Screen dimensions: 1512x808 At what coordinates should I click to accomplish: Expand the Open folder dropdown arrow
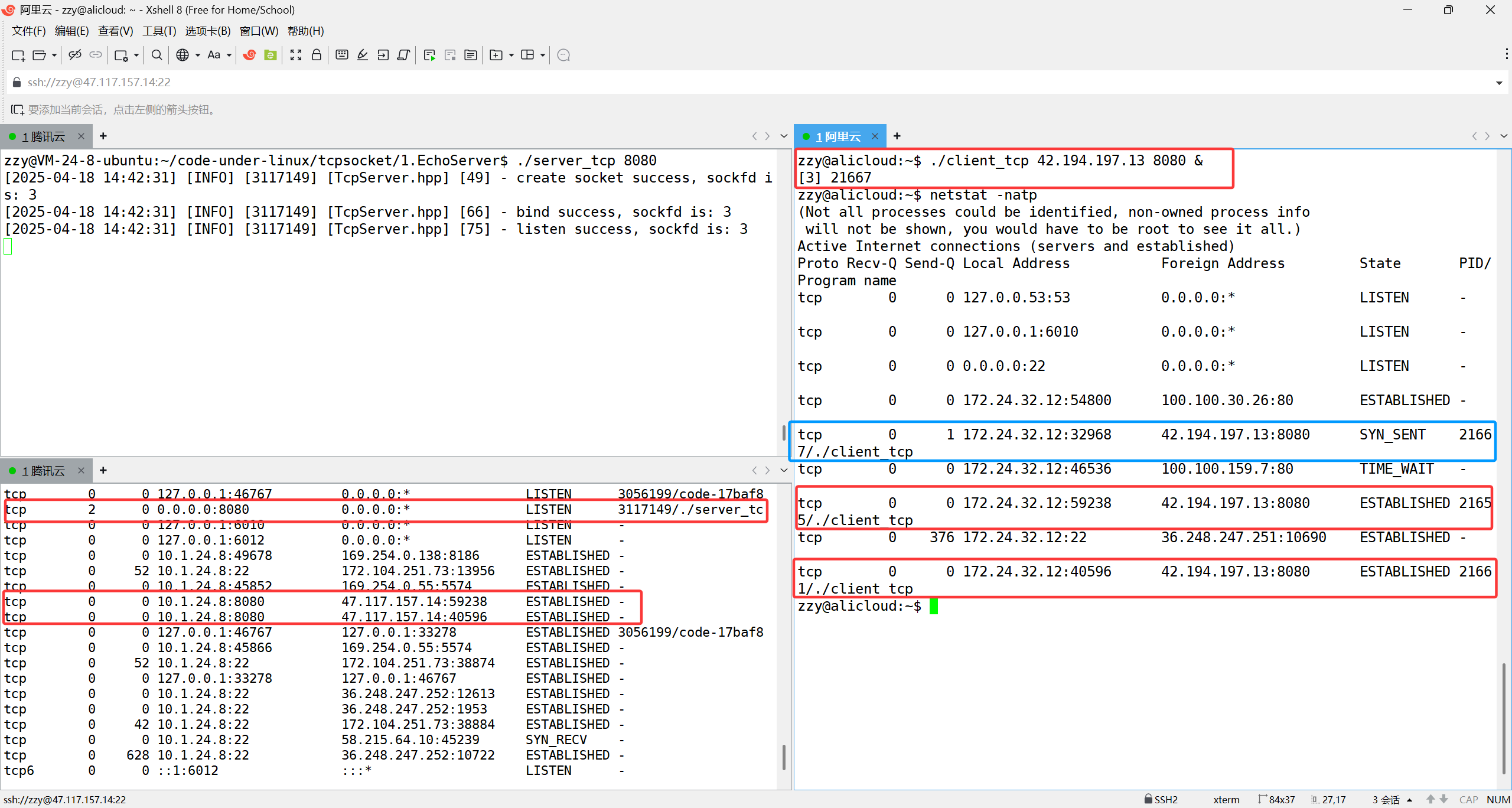[x=54, y=55]
